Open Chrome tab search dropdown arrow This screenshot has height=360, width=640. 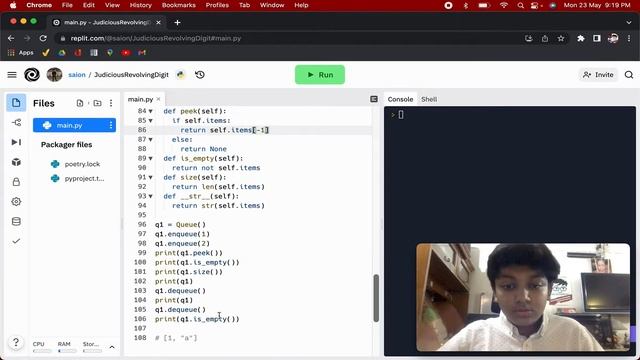pyautogui.click(x=629, y=22)
